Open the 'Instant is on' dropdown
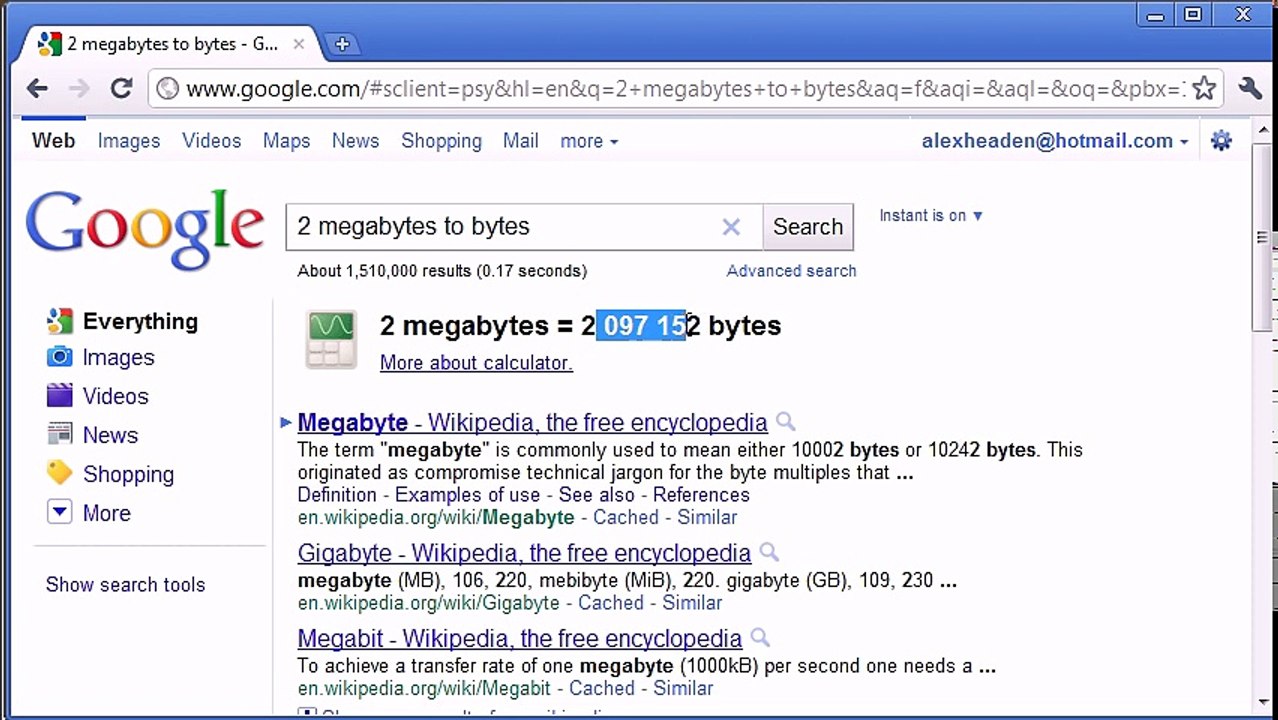The height and width of the screenshot is (720, 1278). tap(931, 215)
